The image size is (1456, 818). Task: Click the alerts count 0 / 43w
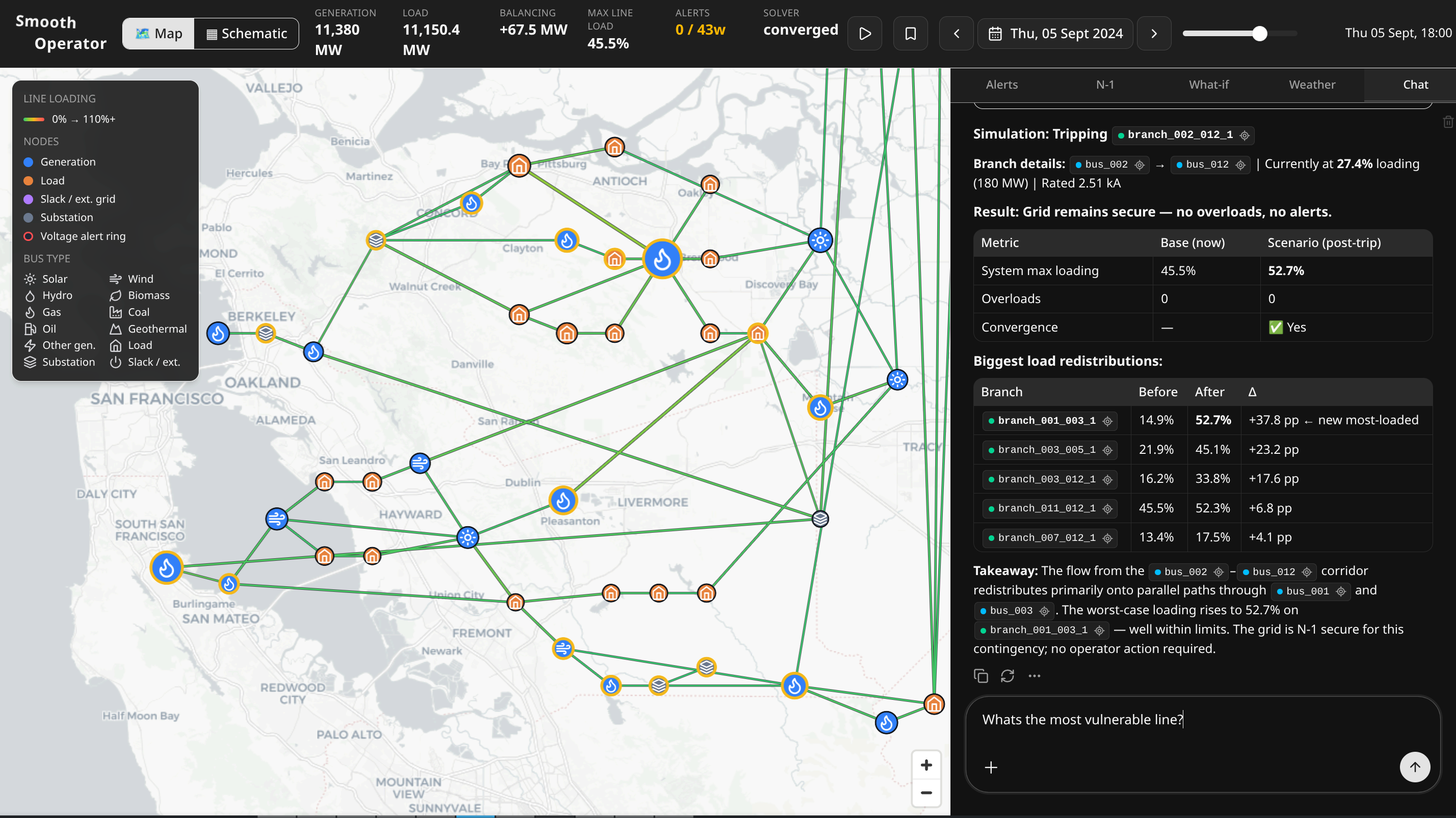point(700,30)
